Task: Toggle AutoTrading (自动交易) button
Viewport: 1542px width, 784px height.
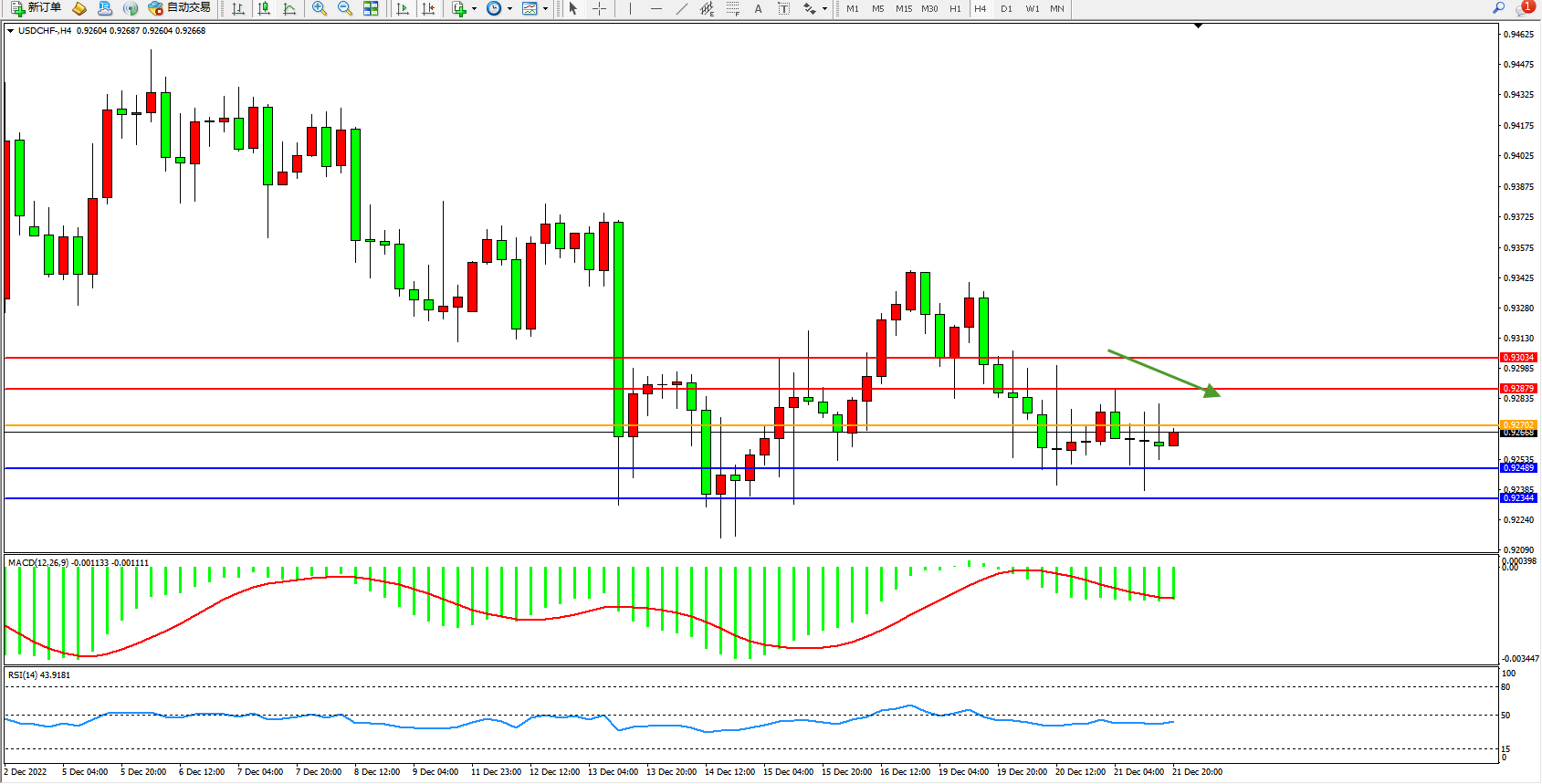Action: pos(180,8)
